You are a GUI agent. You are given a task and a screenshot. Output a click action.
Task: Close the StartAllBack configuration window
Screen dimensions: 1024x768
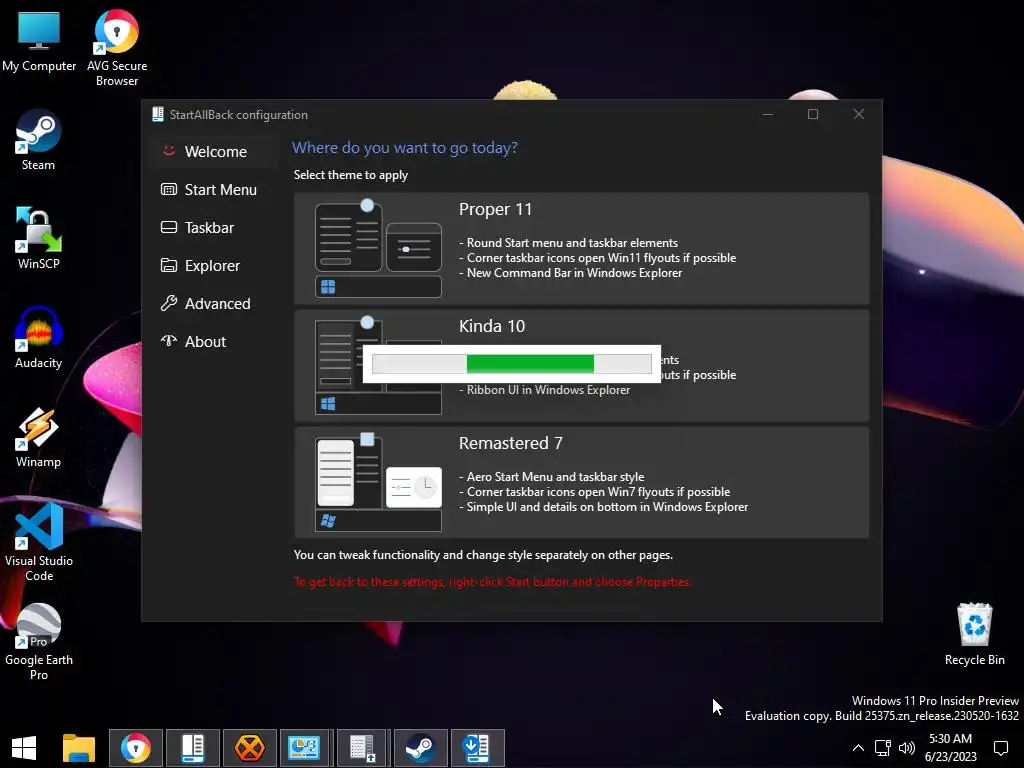(x=859, y=114)
